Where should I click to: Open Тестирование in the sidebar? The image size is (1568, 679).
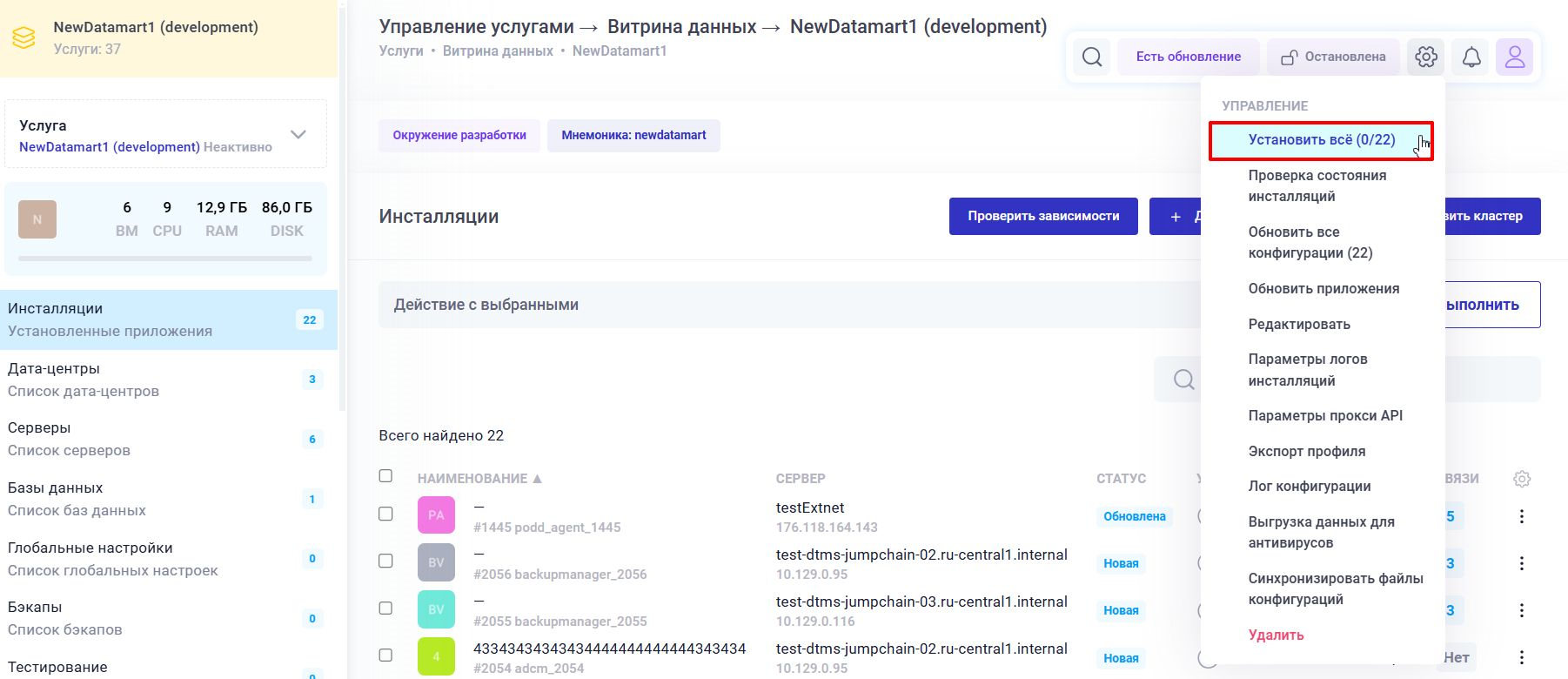tap(169, 667)
